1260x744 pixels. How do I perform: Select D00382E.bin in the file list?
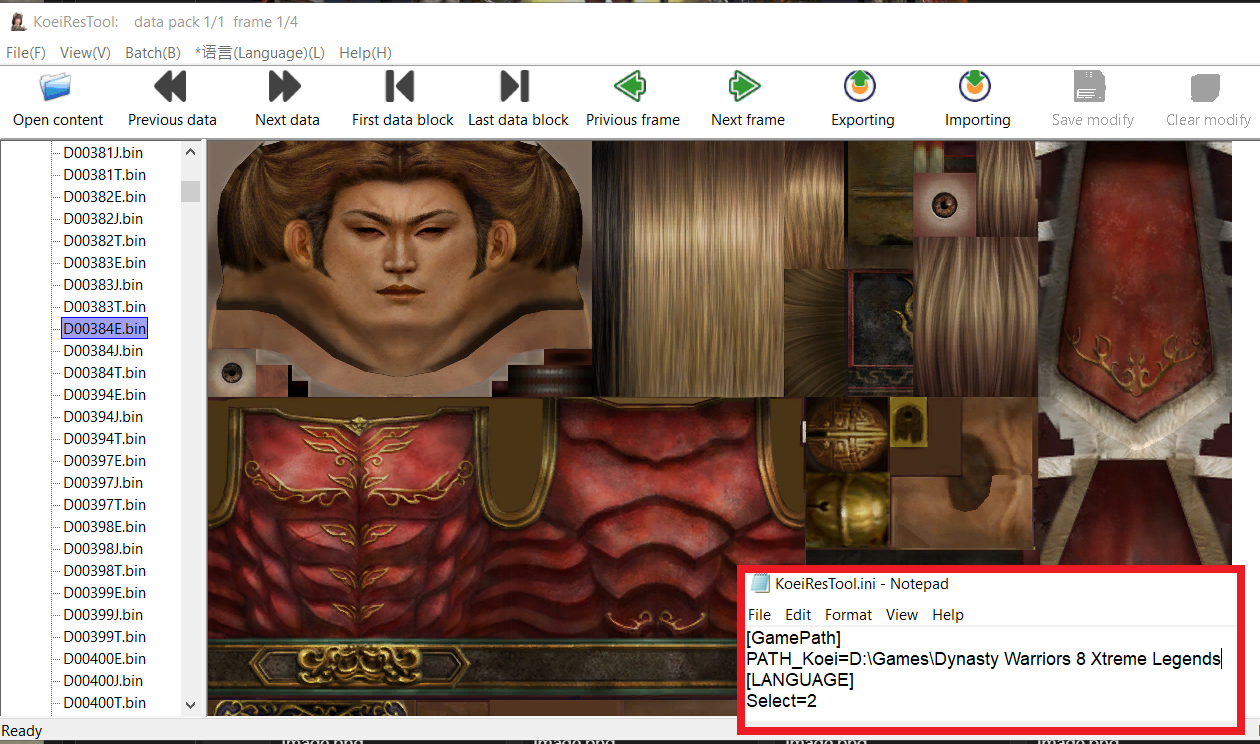point(104,196)
